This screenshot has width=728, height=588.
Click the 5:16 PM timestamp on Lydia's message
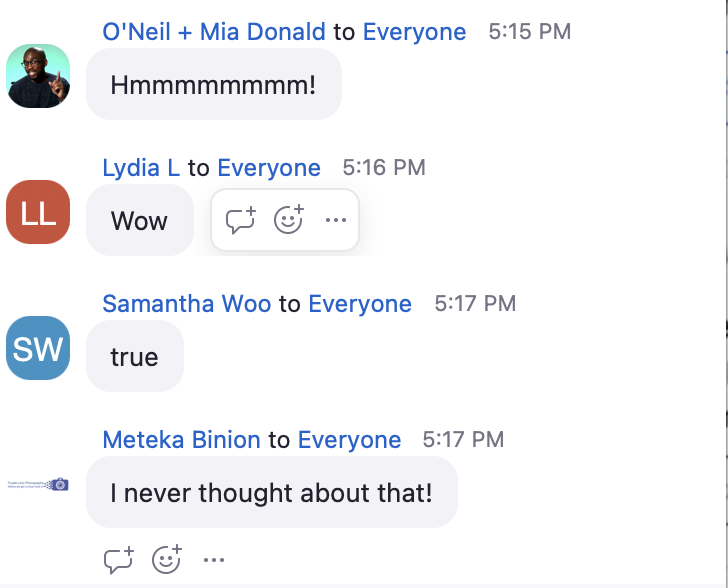(384, 168)
